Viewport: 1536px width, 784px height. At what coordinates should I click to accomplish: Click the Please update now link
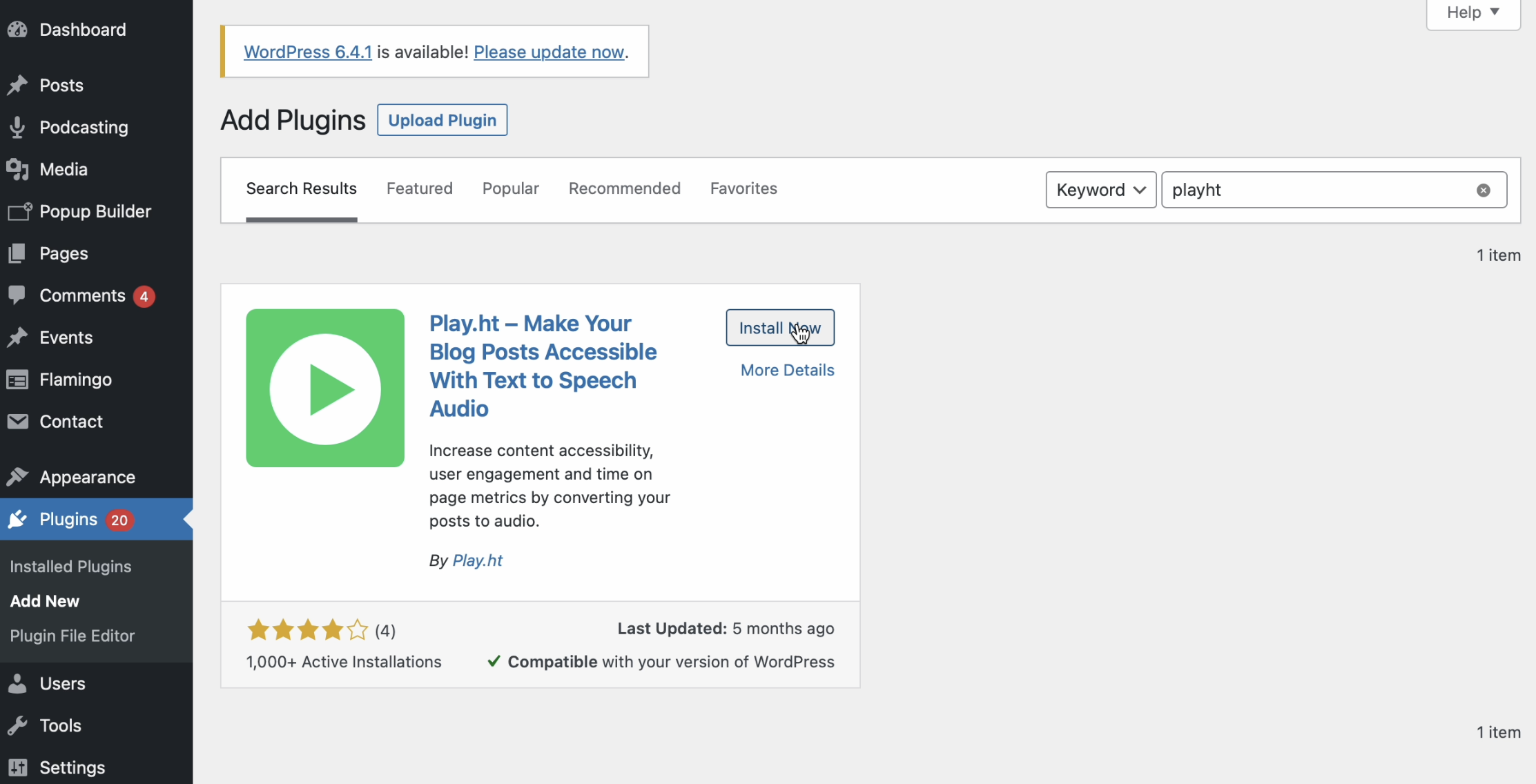tap(549, 52)
